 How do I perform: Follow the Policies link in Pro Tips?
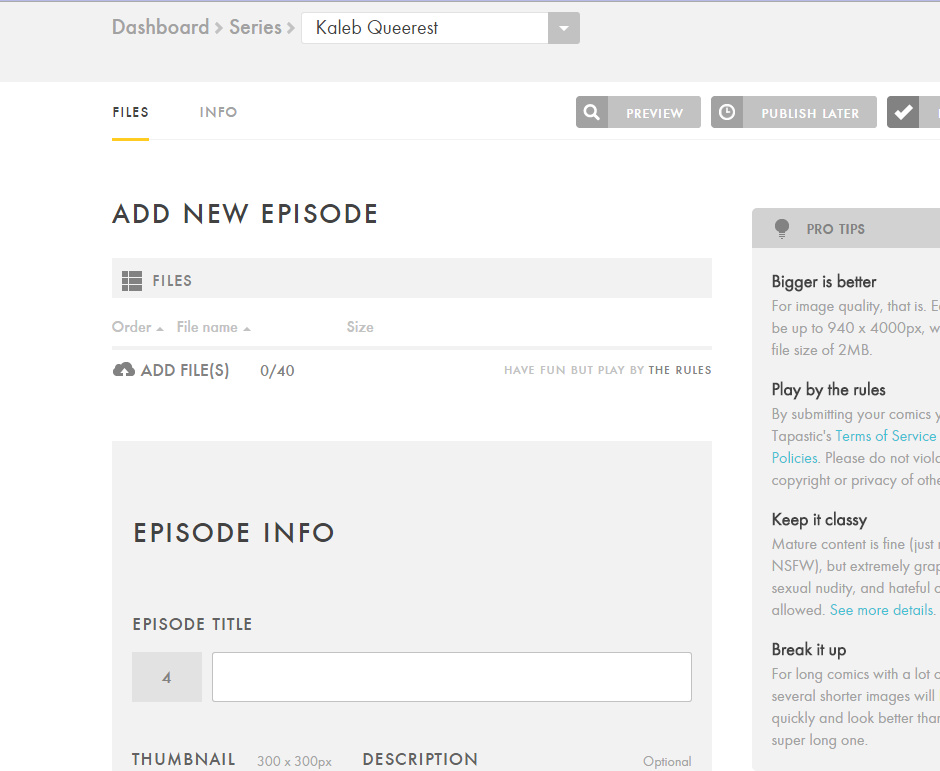(794, 458)
